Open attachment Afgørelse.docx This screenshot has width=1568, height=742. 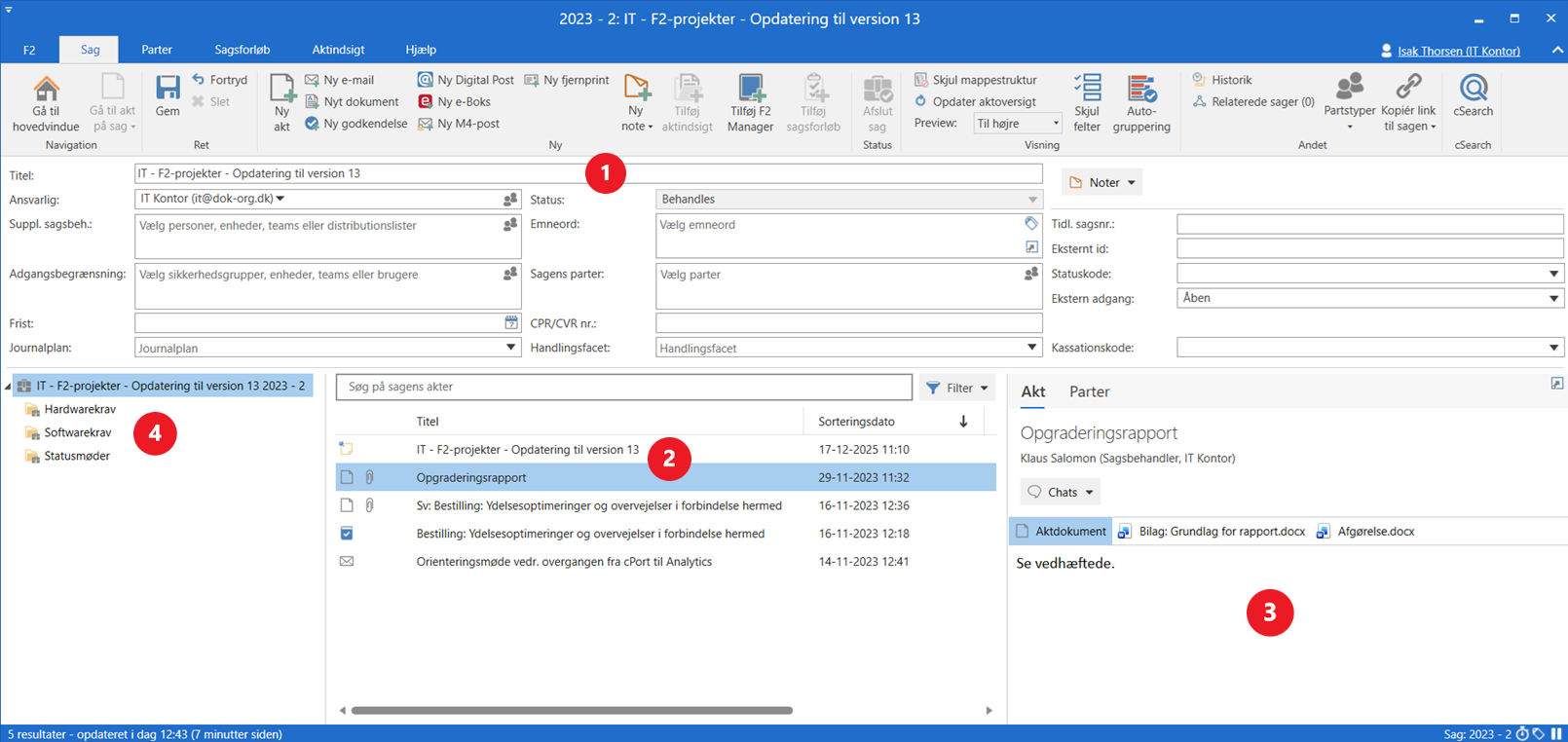(1365, 532)
